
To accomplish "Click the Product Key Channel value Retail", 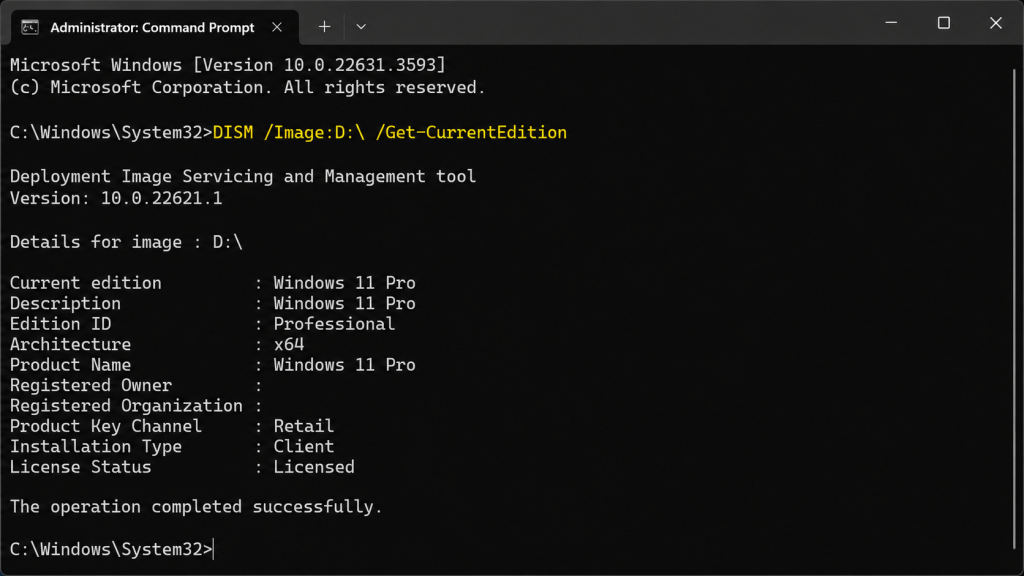I will click(304, 426).
